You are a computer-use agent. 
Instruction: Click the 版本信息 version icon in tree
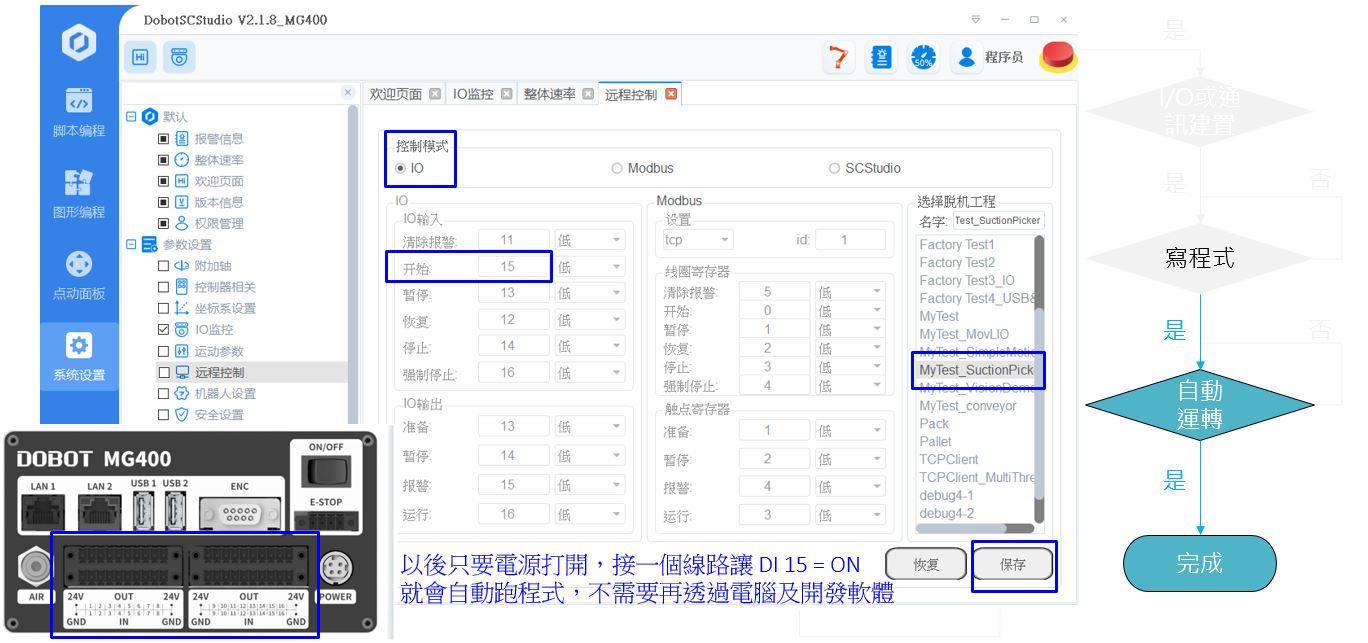pyautogui.click(x=181, y=202)
